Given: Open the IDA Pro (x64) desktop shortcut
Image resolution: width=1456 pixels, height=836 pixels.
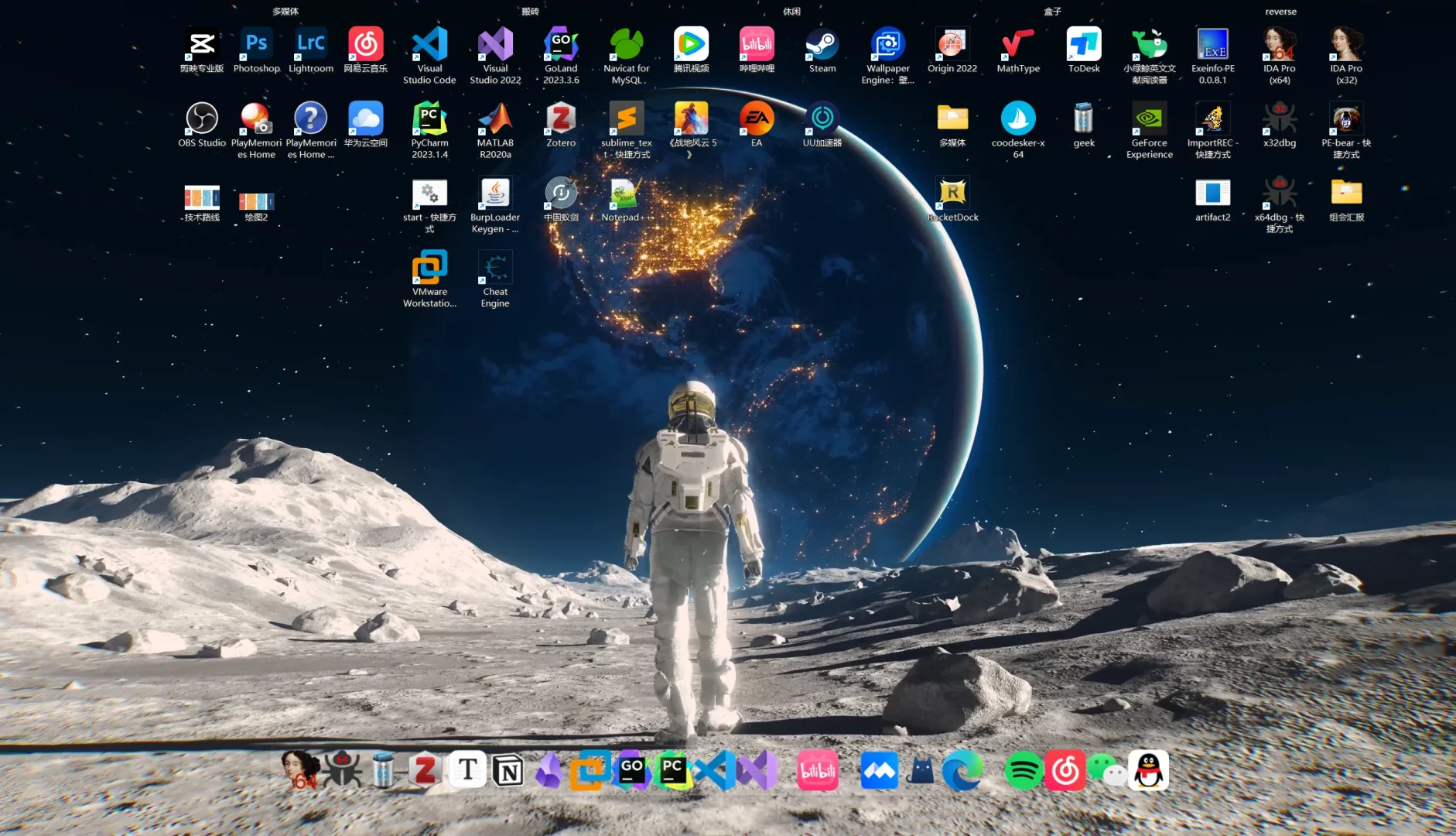Looking at the screenshot, I should (x=1280, y=56).
